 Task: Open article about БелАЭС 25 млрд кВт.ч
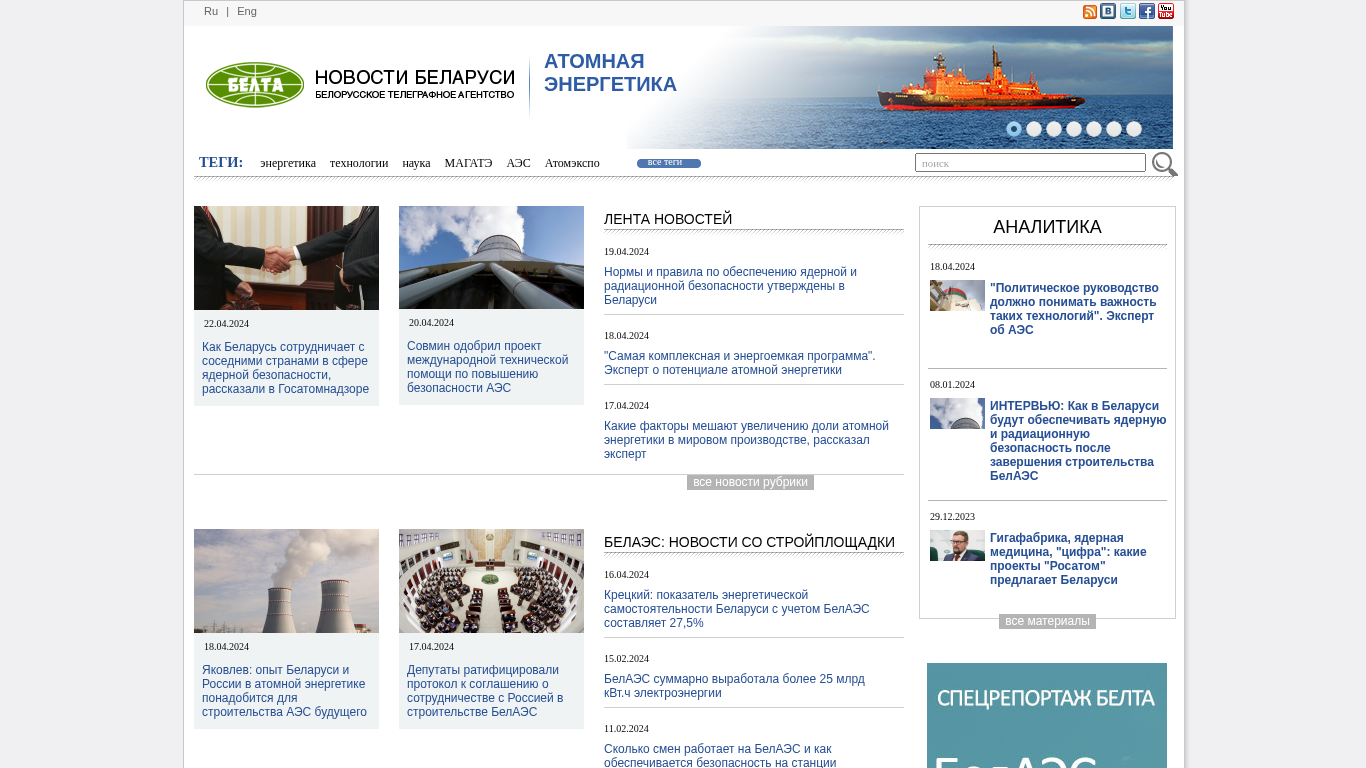[734, 686]
